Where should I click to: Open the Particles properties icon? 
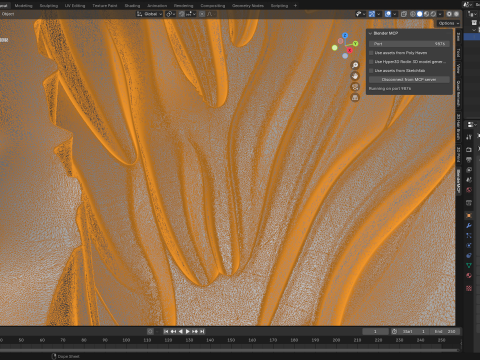469,236
